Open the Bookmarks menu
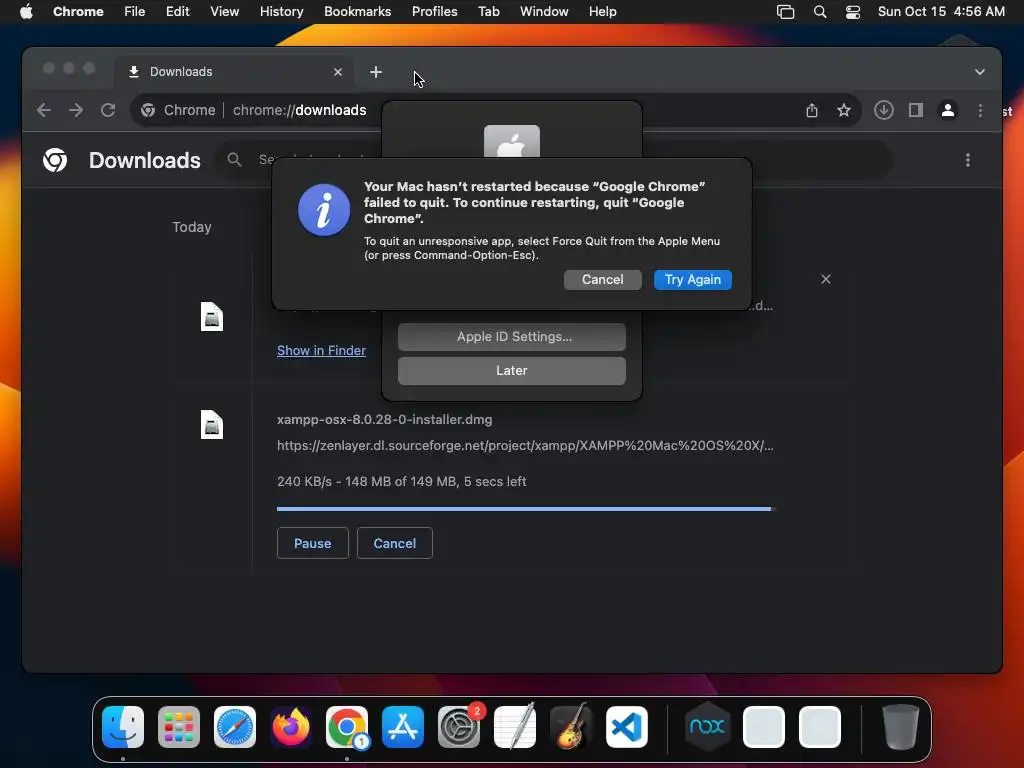 [x=357, y=12]
